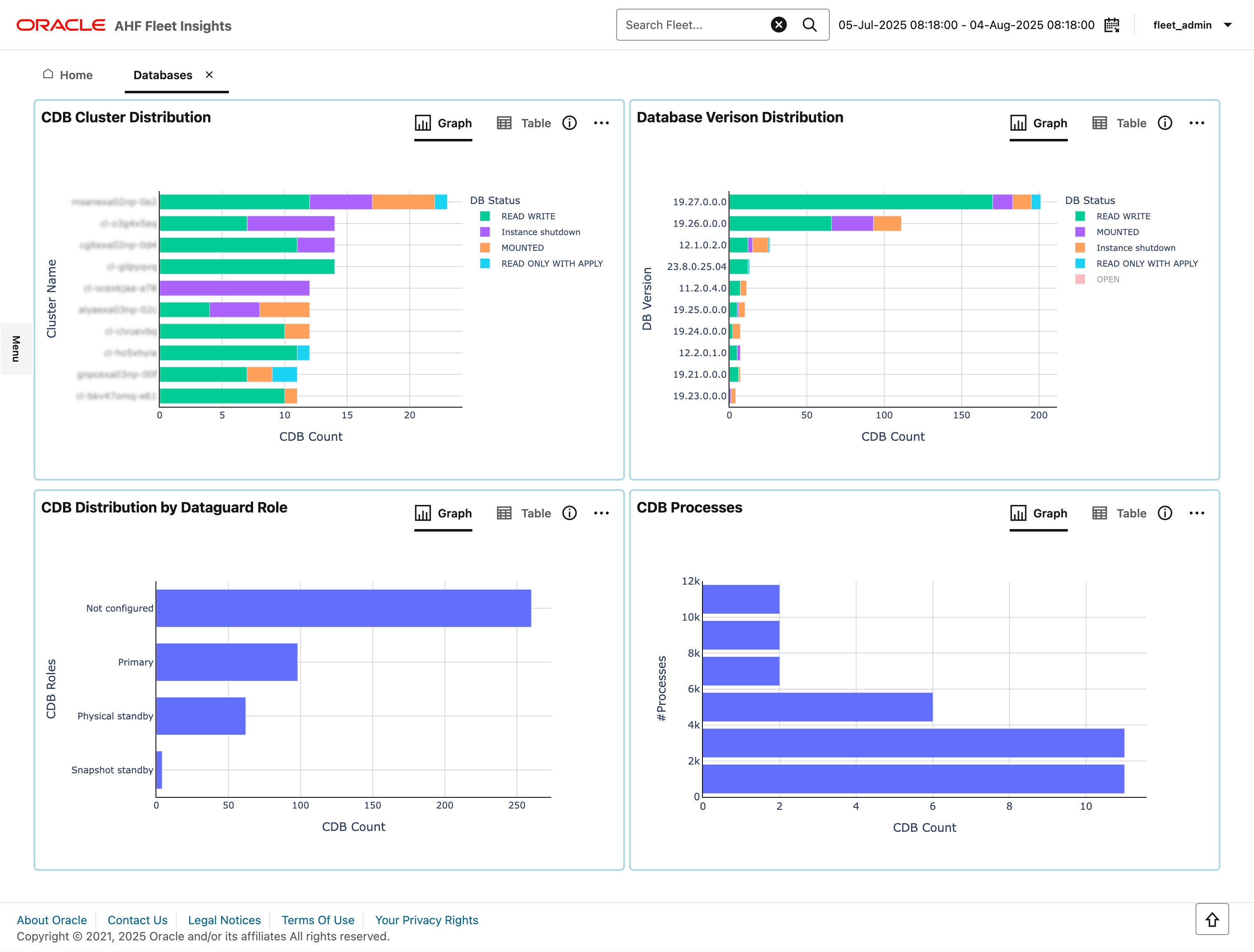Open the Terms Of Use link
Viewport: 1254px width, 952px height.
coord(318,920)
